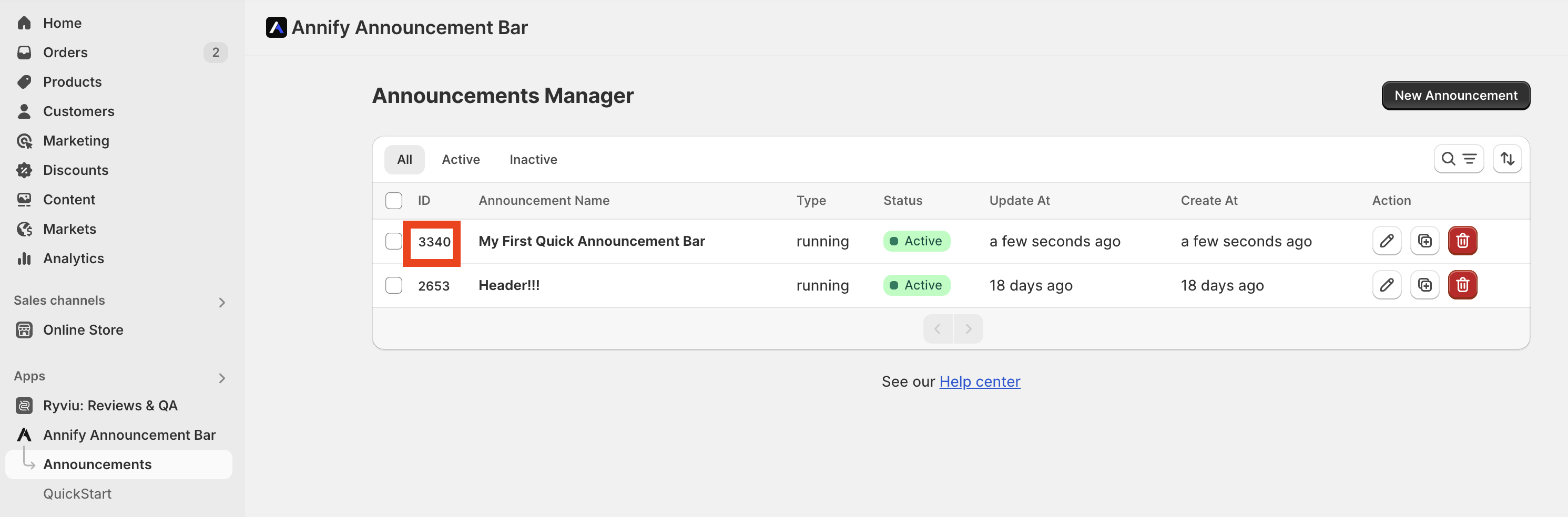
Task: Click the Customers person icon
Action: pos(24,111)
